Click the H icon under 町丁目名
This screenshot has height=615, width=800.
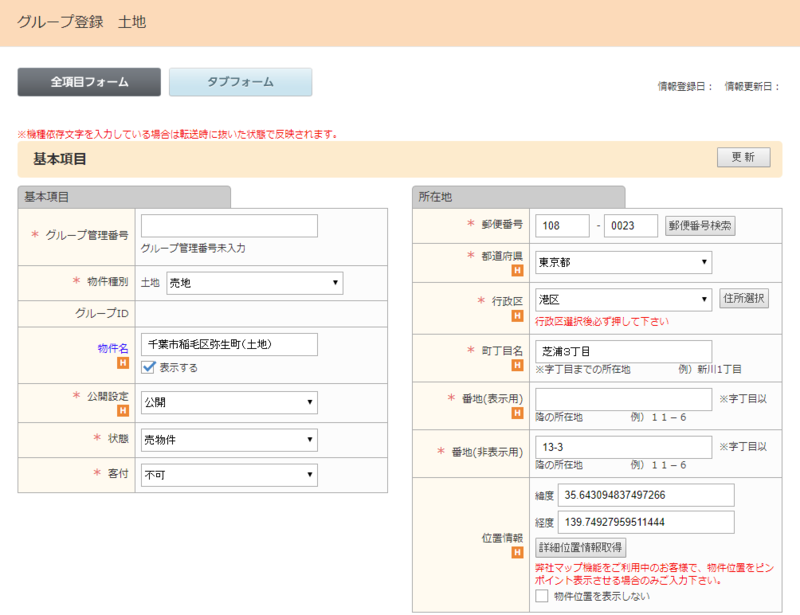point(517,365)
